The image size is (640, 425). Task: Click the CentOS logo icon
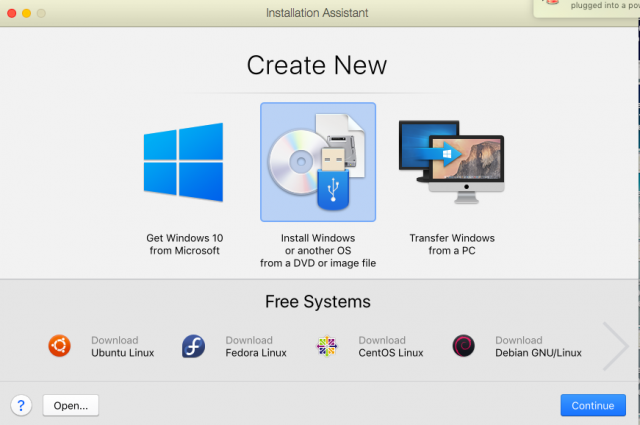(x=327, y=346)
